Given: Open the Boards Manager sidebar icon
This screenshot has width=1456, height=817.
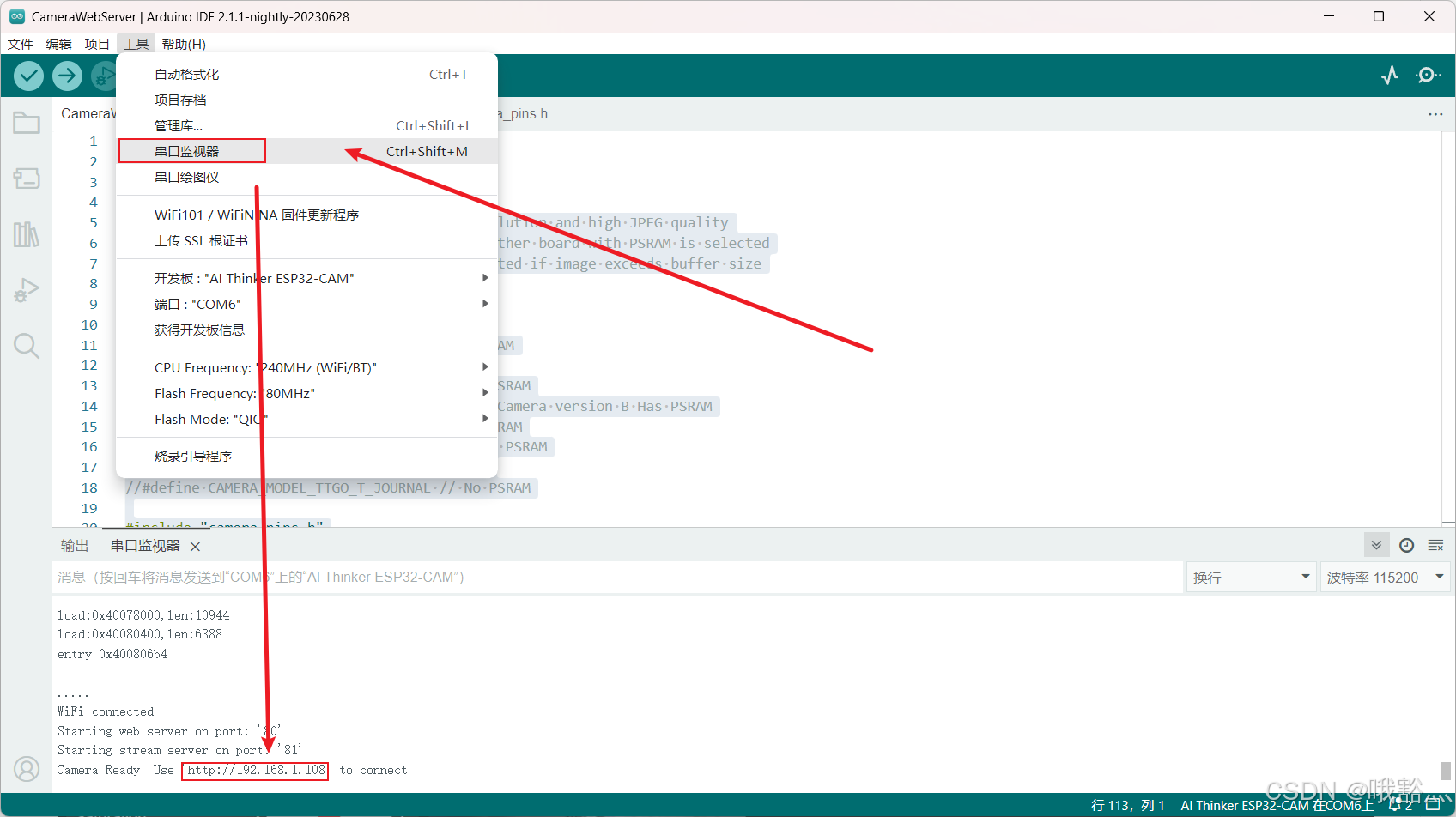Looking at the screenshot, I should tap(27, 178).
